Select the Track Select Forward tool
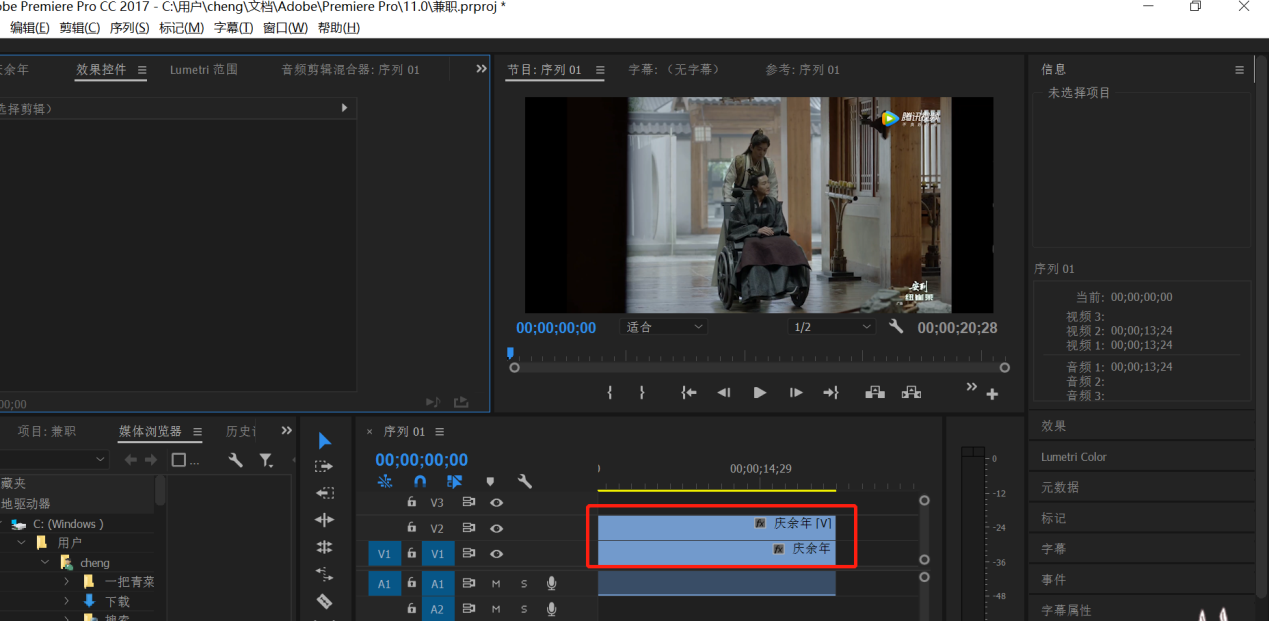The image size is (1269, 621). pos(324,467)
